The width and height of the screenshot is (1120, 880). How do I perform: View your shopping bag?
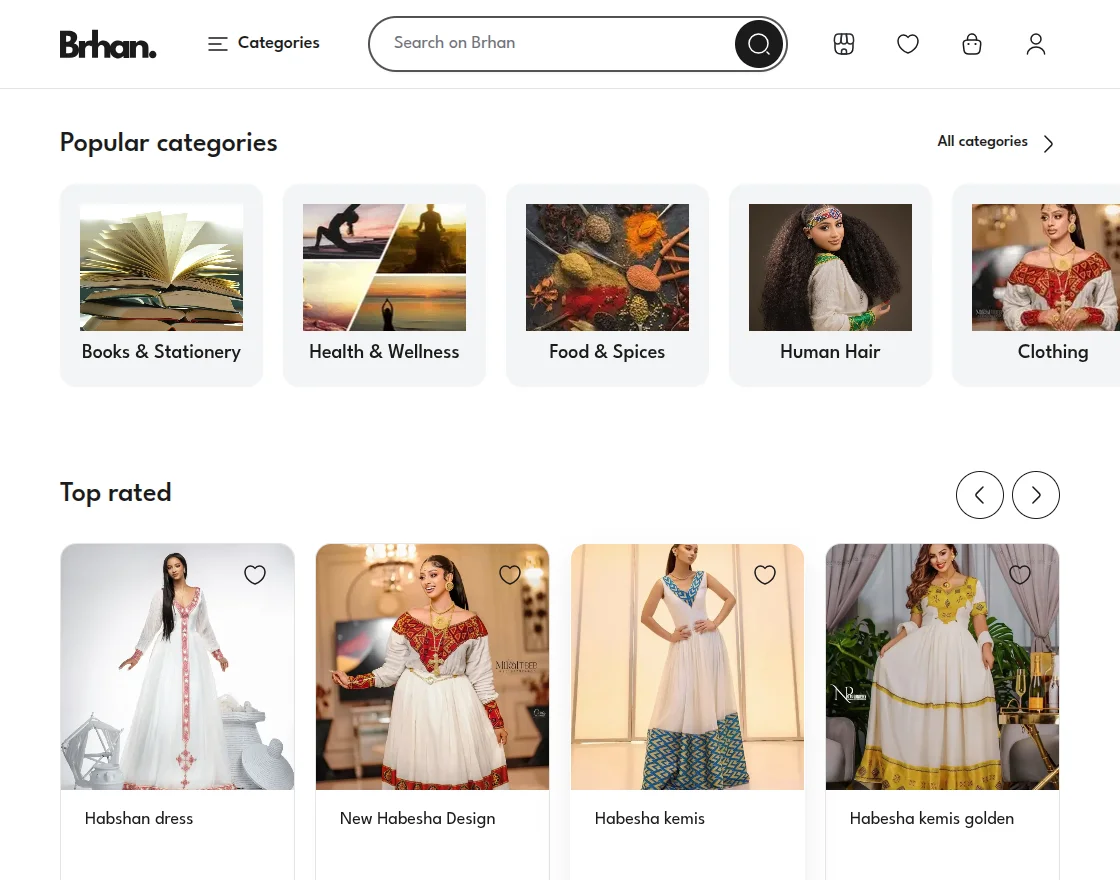[x=972, y=44]
